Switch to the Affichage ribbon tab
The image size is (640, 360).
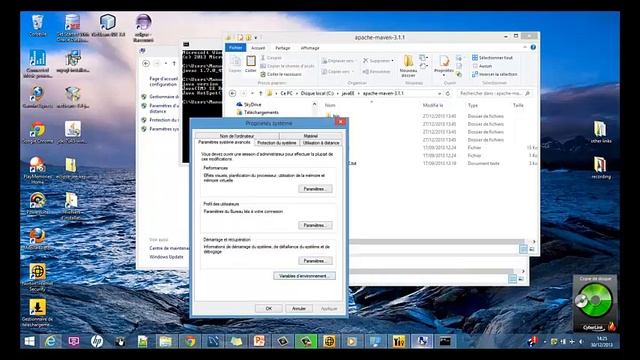click(310, 48)
